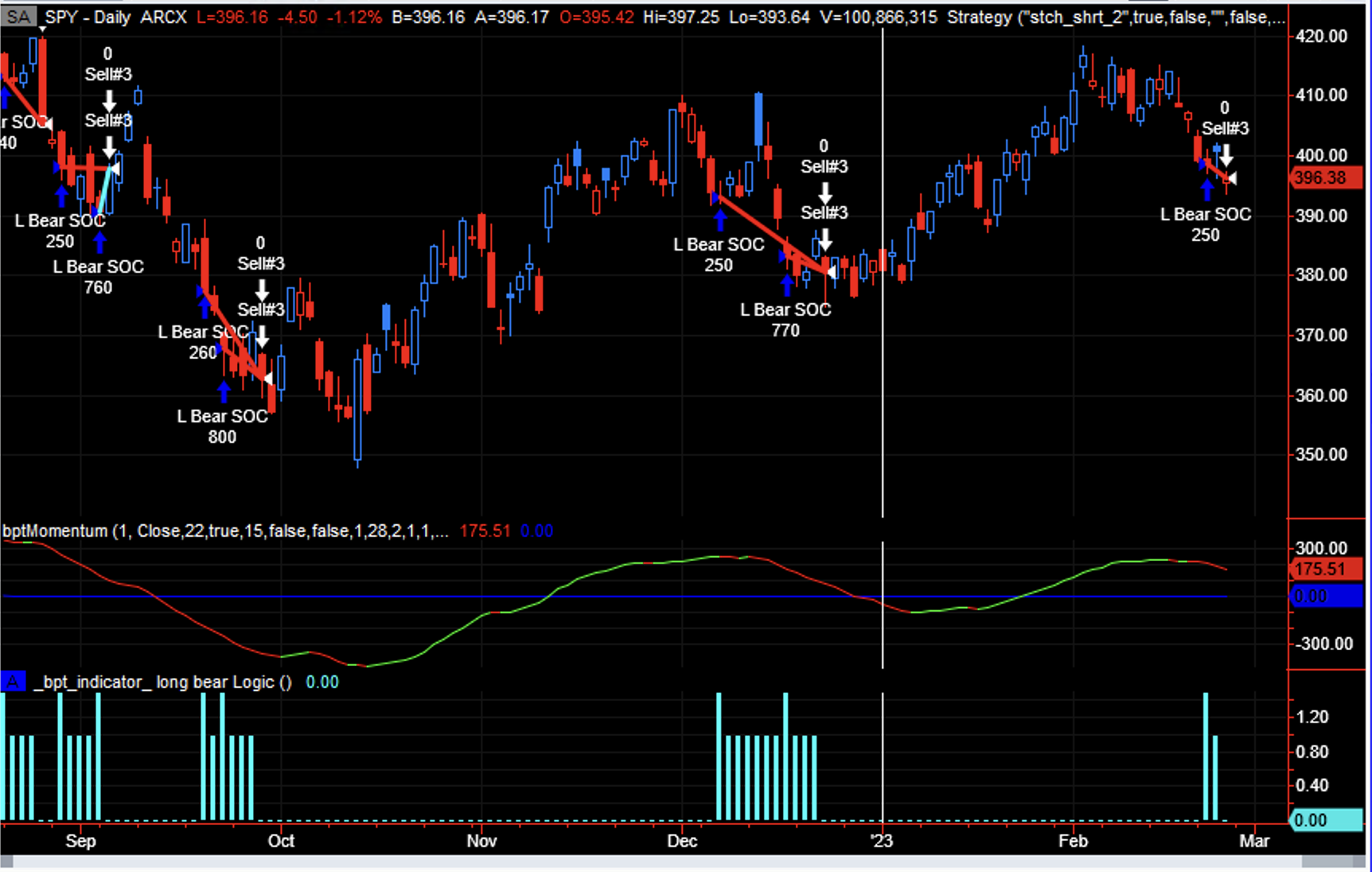Click the small white triangle marker below the SA badge
The width and height of the screenshot is (1372, 872).
click(x=42, y=29)
